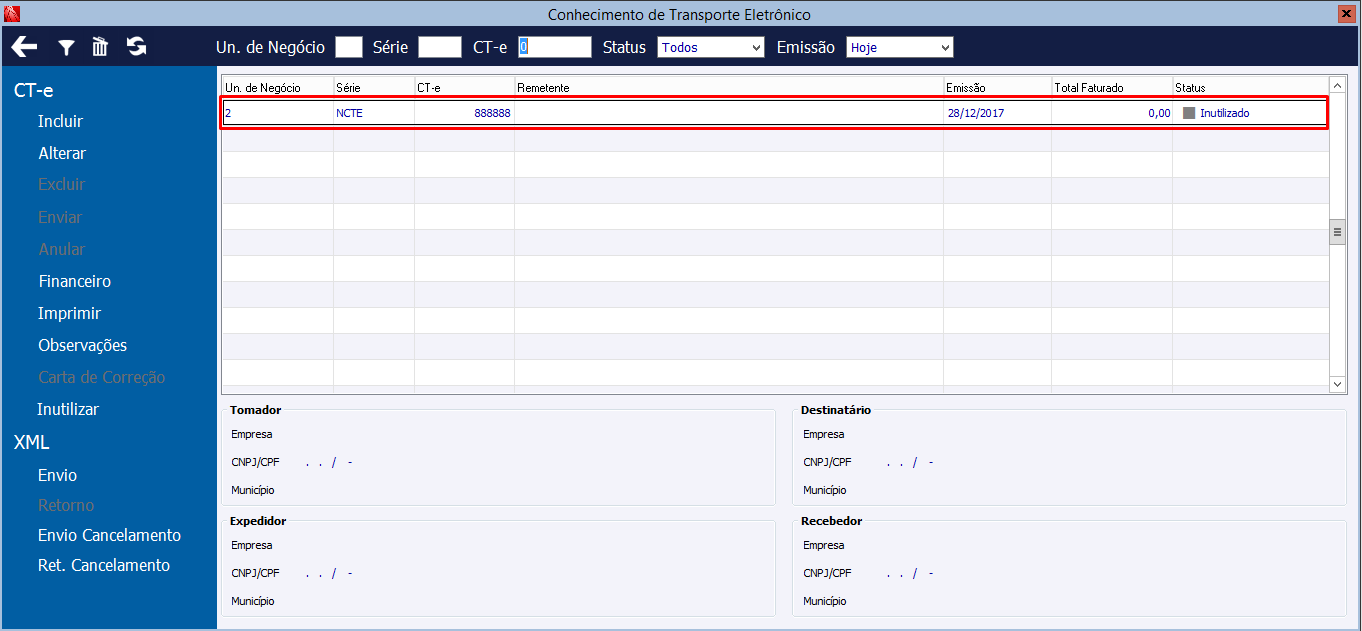Click the red application icon in title bar

tap(13, 14)
